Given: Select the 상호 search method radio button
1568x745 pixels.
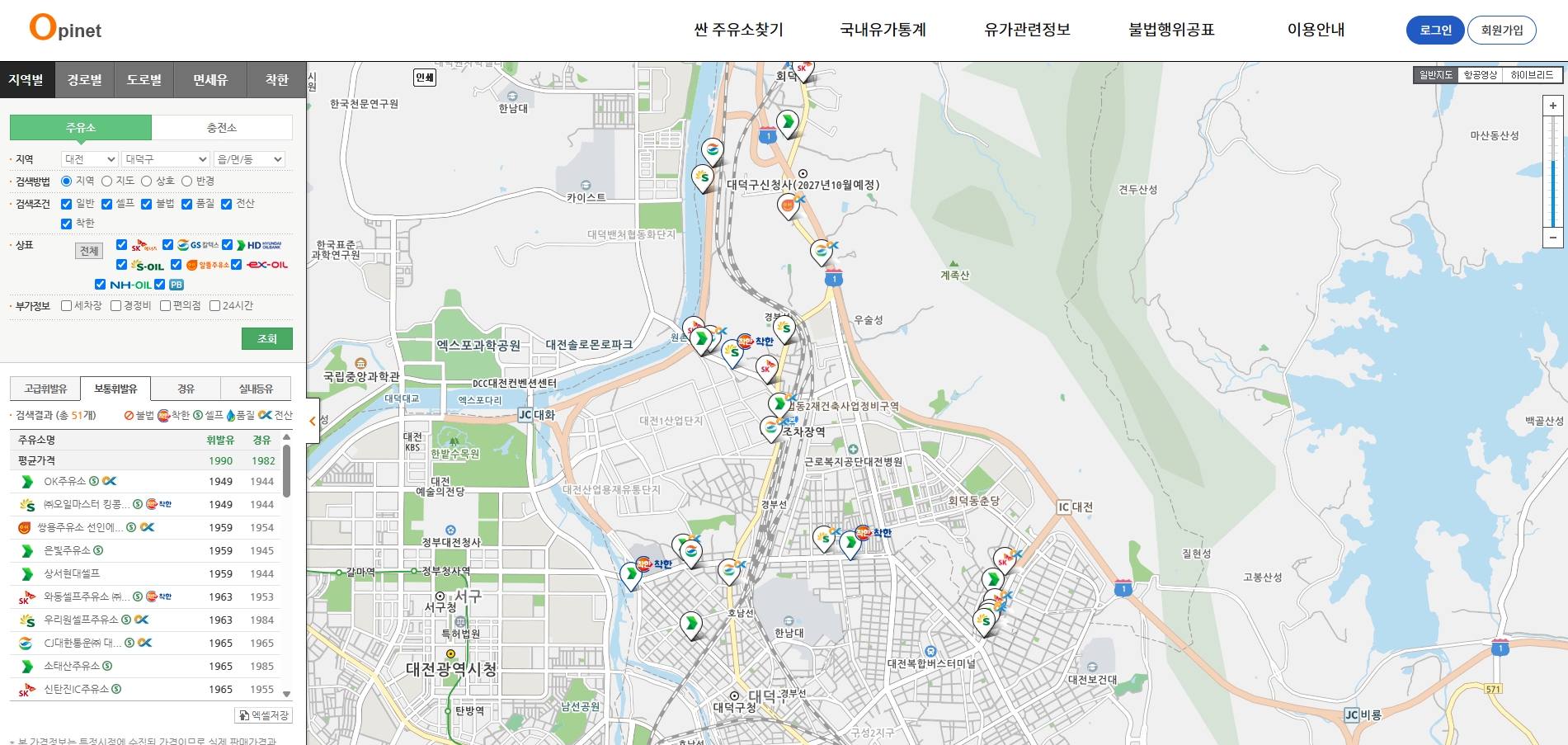Looking at the screenshot, I should click(x=147, y=182).
